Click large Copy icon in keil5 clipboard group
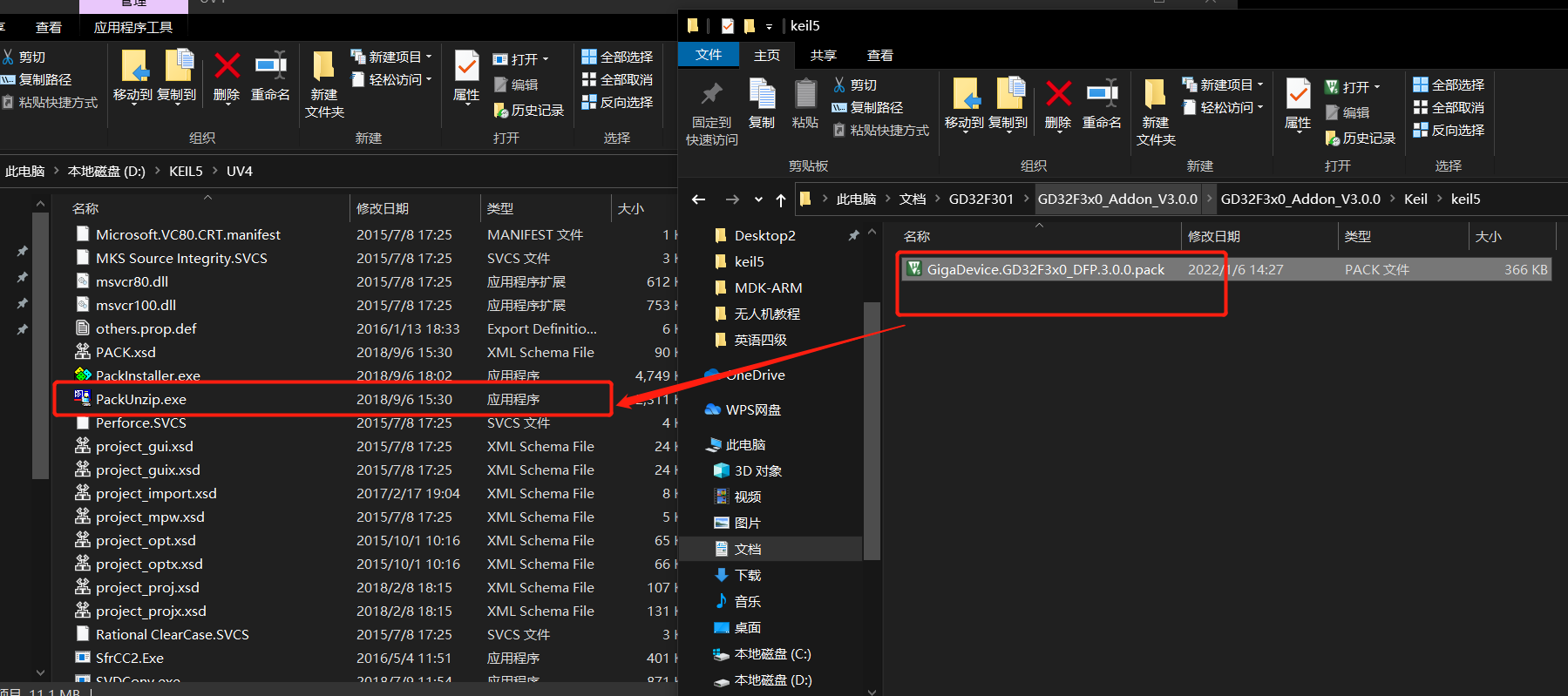This screenshot has height=696, width=1568. [762, 94]
